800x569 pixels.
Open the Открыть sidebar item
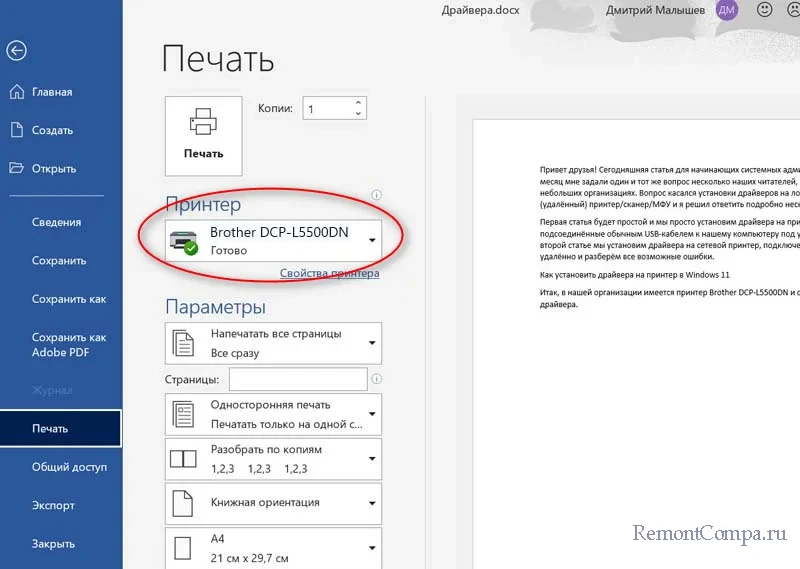click(x=54, y=168)
